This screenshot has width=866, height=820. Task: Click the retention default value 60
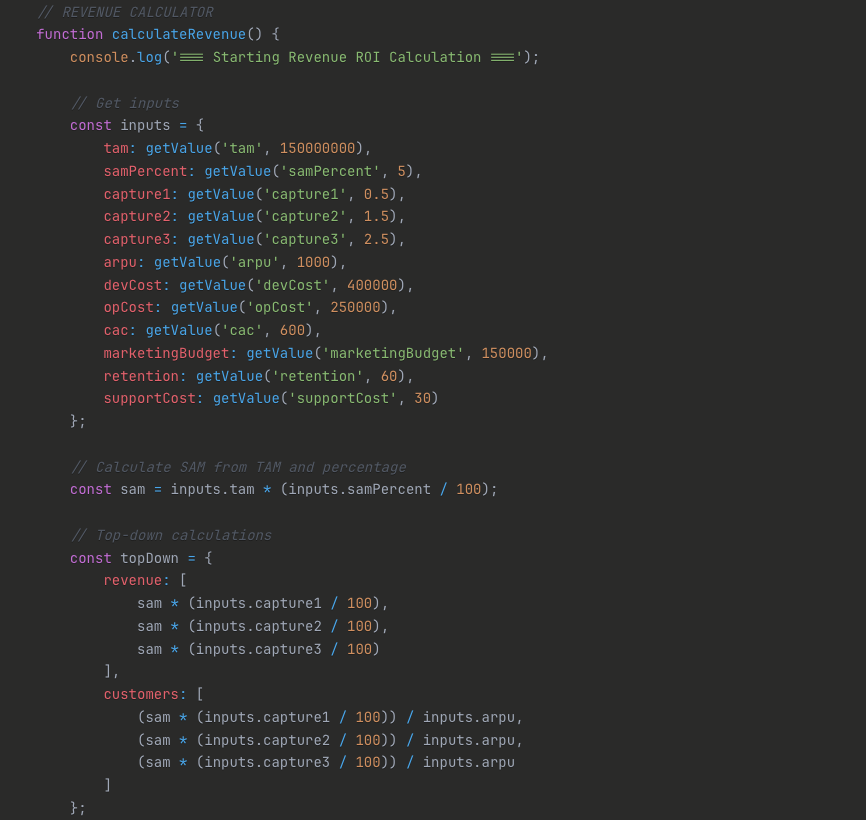click(389, 377)
